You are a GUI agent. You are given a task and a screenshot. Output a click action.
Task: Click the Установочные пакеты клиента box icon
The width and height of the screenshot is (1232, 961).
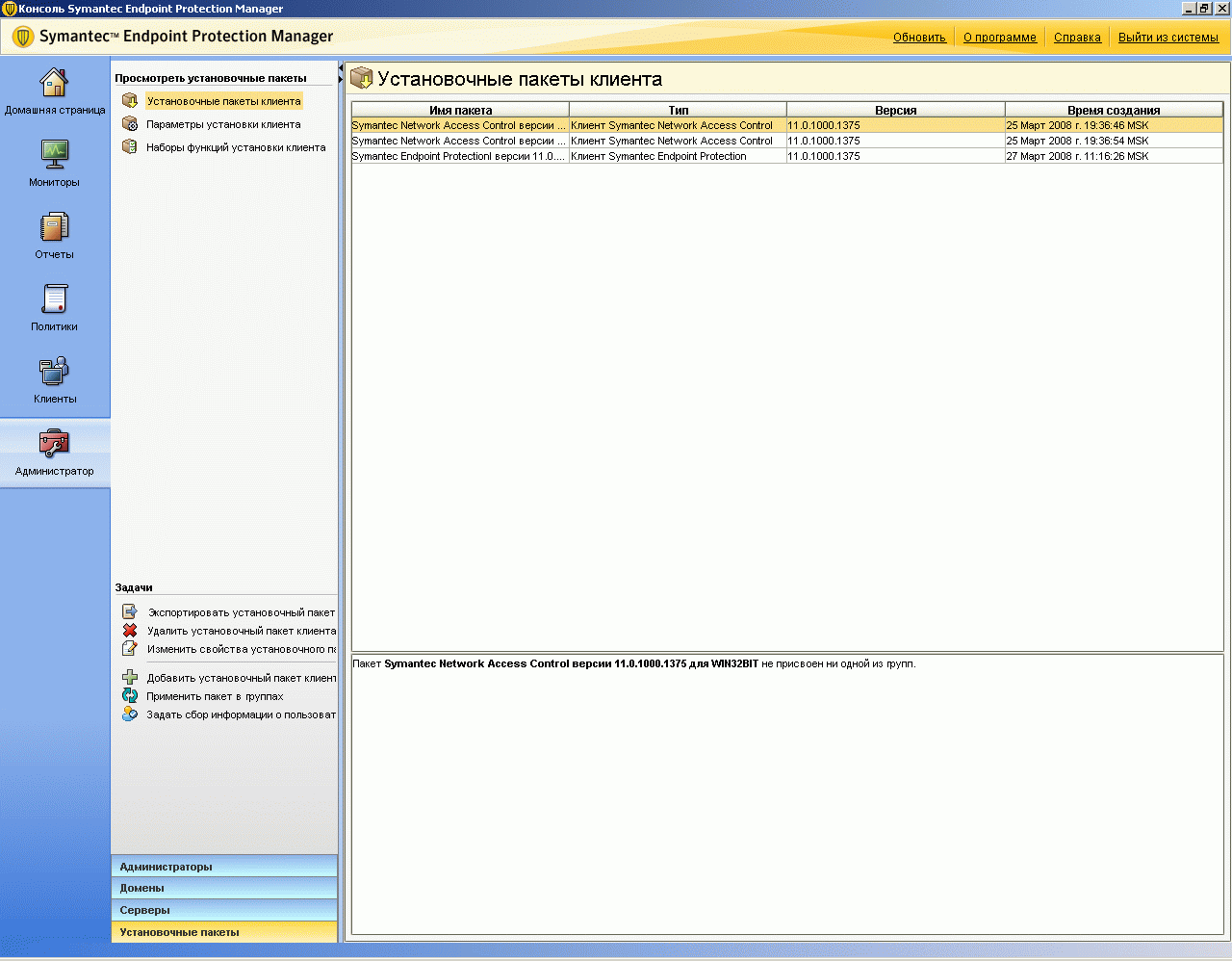coord(130,101)
